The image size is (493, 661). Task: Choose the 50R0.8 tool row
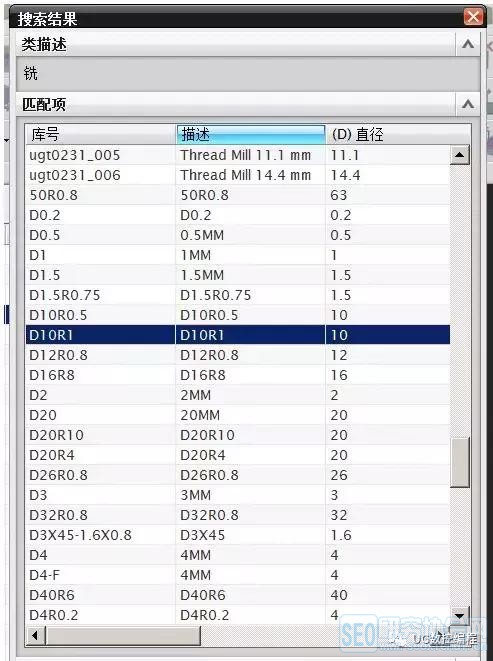238,195
